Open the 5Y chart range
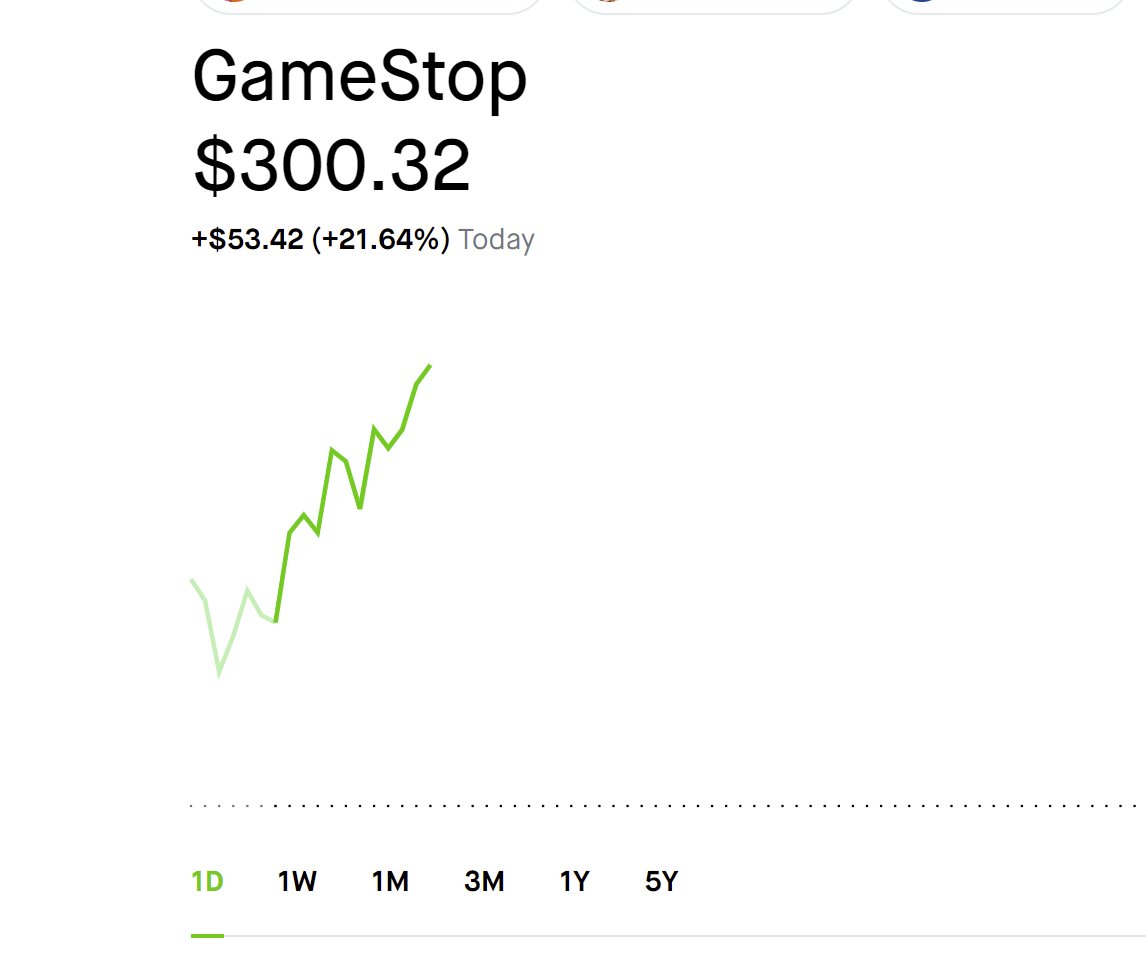1146x953 pixels. point(661,881)
